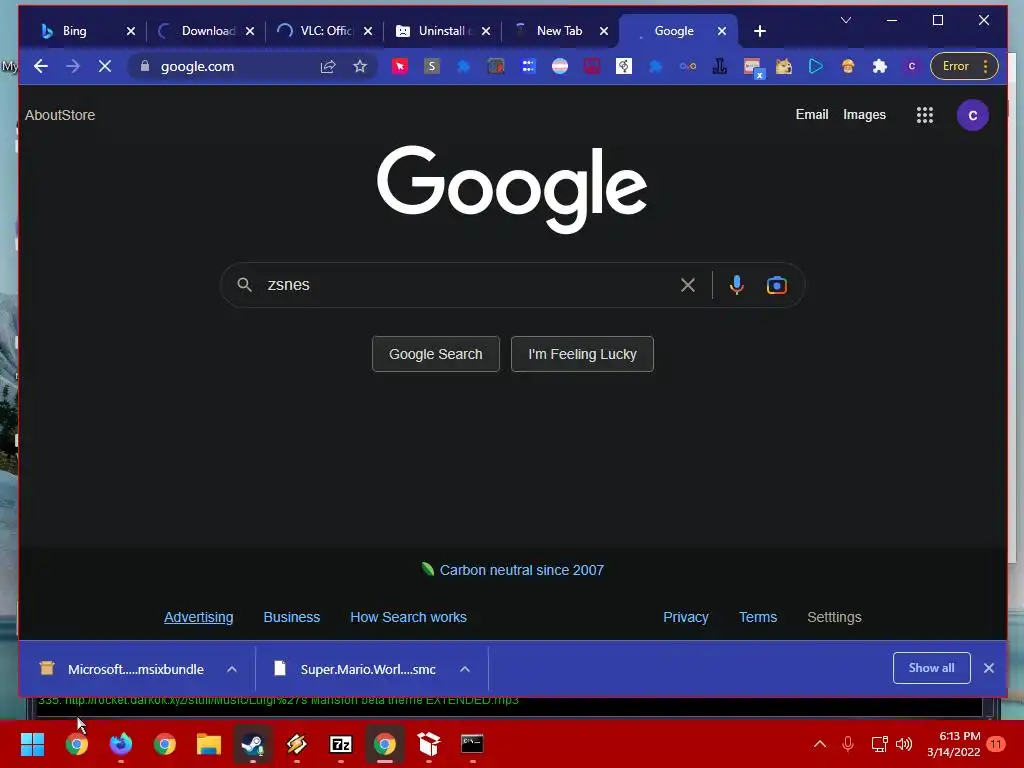Open File Explorer from the taskbar
The image size is (1024, 768).
tap(209, 744)
